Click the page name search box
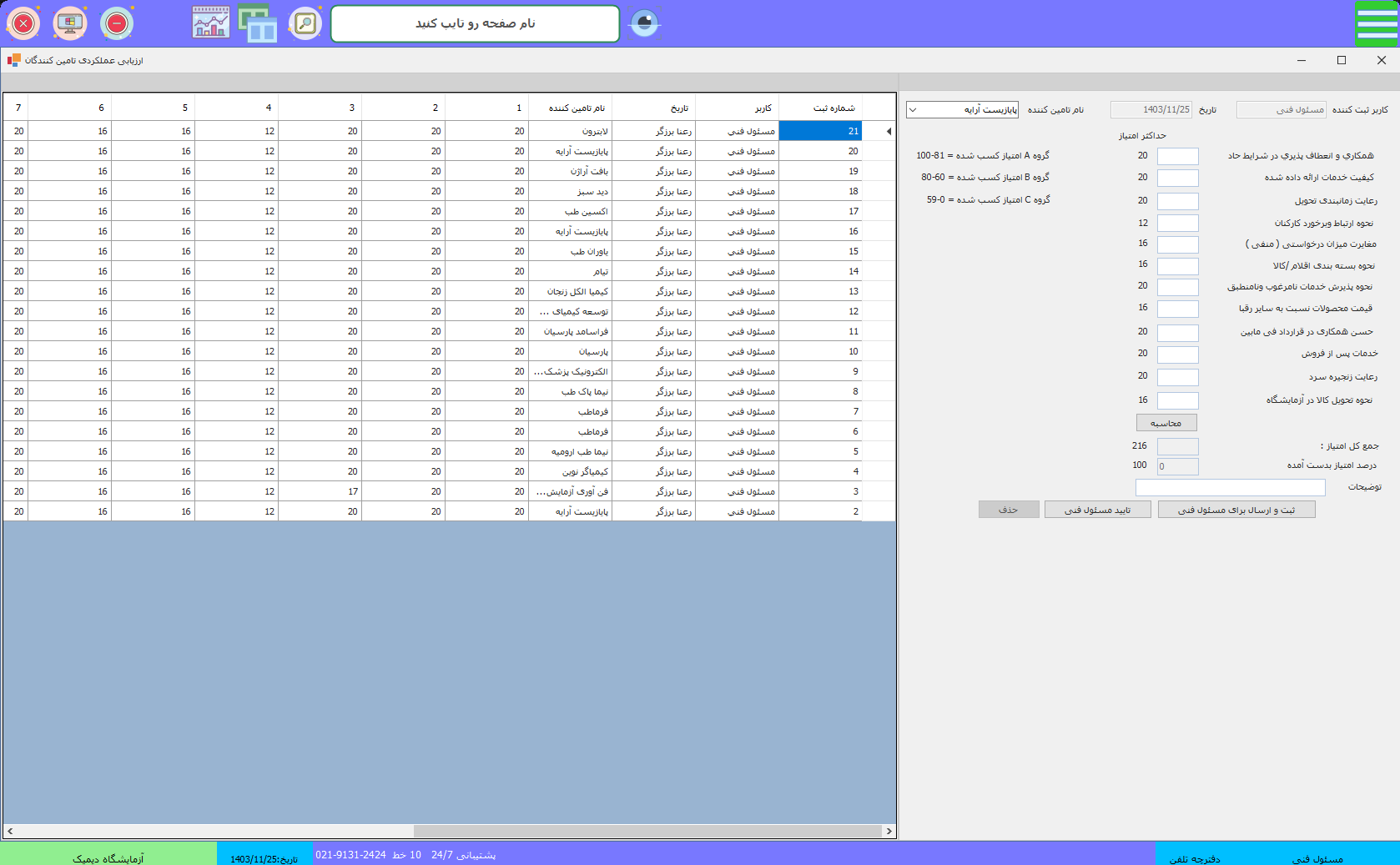 pos(475,23)
